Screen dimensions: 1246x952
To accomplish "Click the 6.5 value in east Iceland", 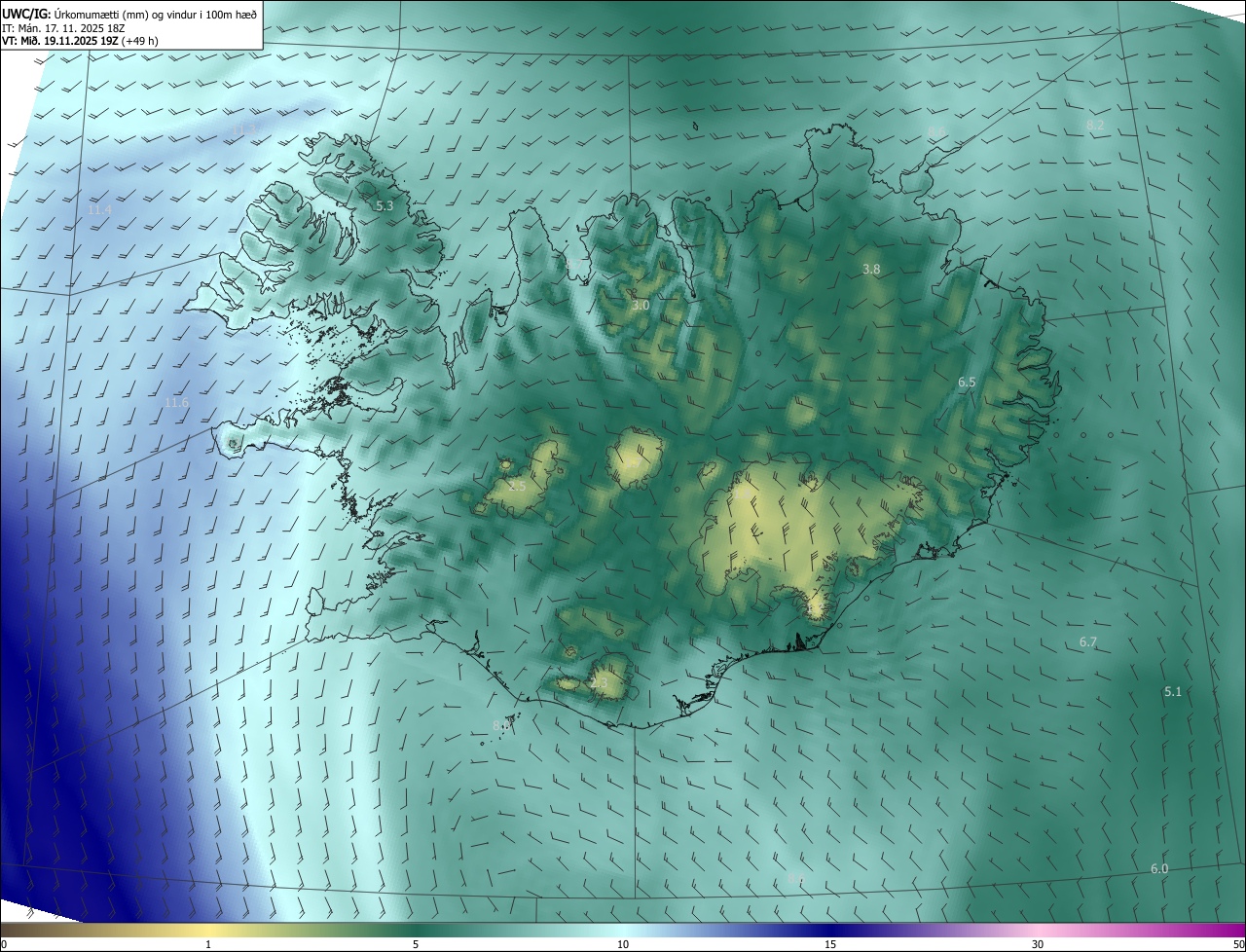I will point(967,383).
